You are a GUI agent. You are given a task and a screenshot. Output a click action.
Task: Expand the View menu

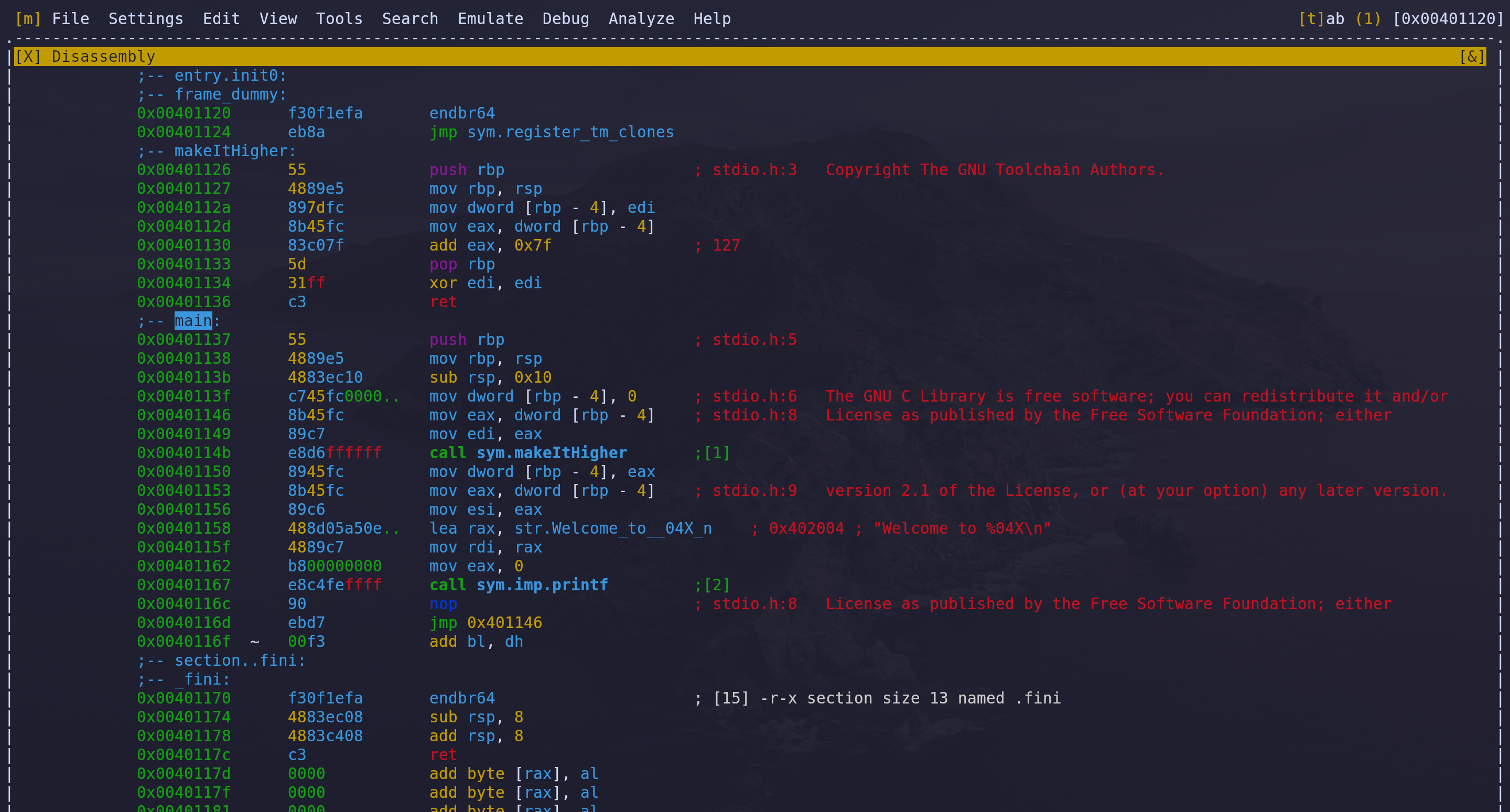click(x=278, y=19)
